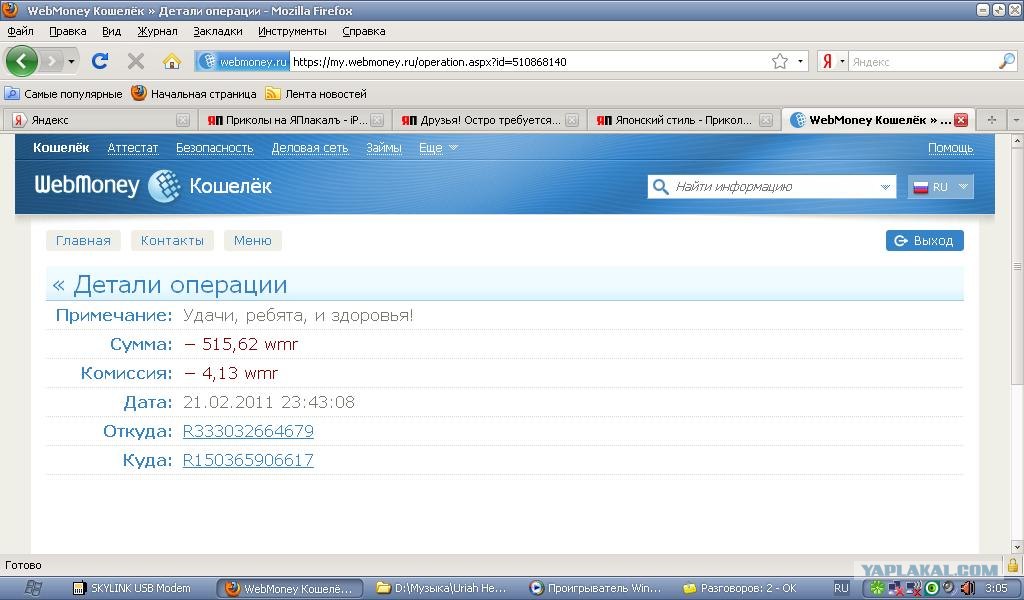Image resolution: width=1024 pixels, height=600 pixels.
Task: Click the RU keyboard language indicator
Action: [x=841, y=588]
